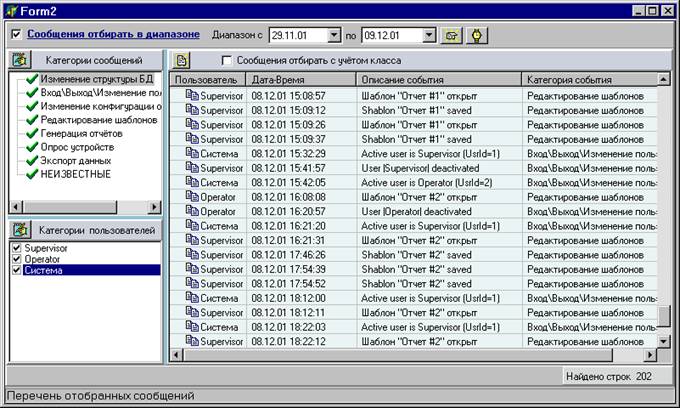Toggle checkmark for Опрос устройств

32,147
